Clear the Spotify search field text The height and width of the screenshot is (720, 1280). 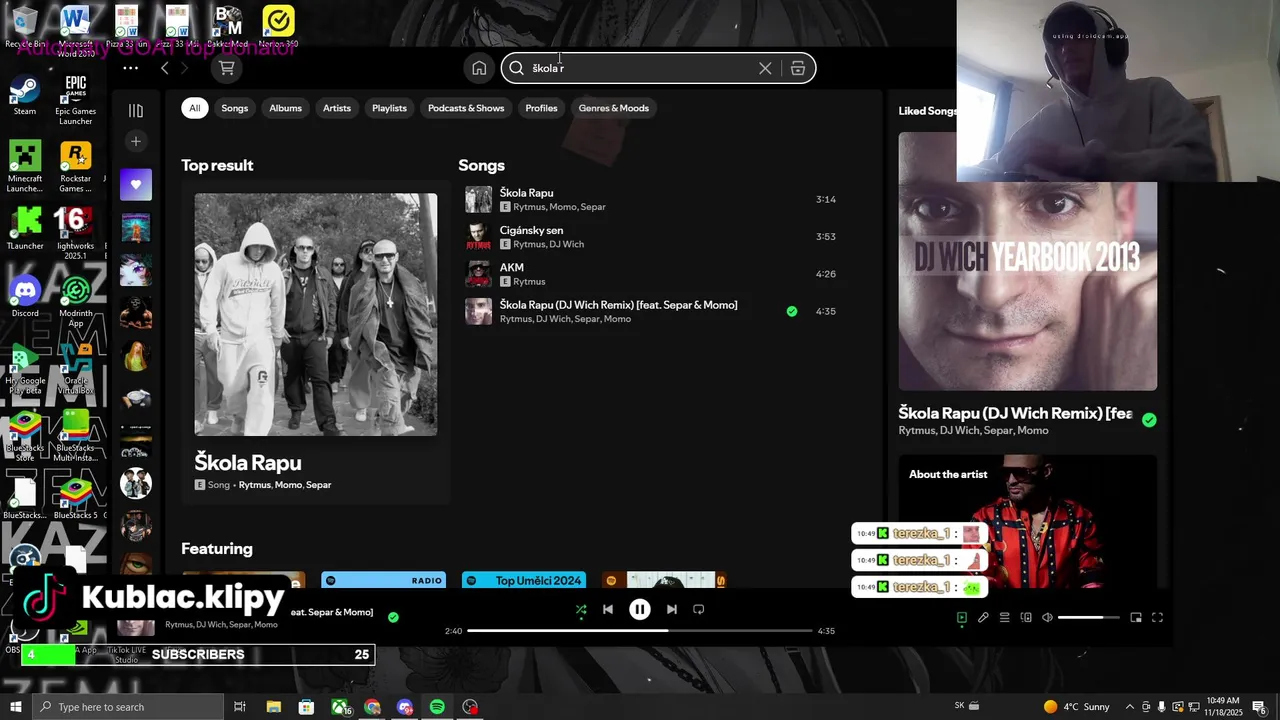pyautogui.click(x=765, y=68)
